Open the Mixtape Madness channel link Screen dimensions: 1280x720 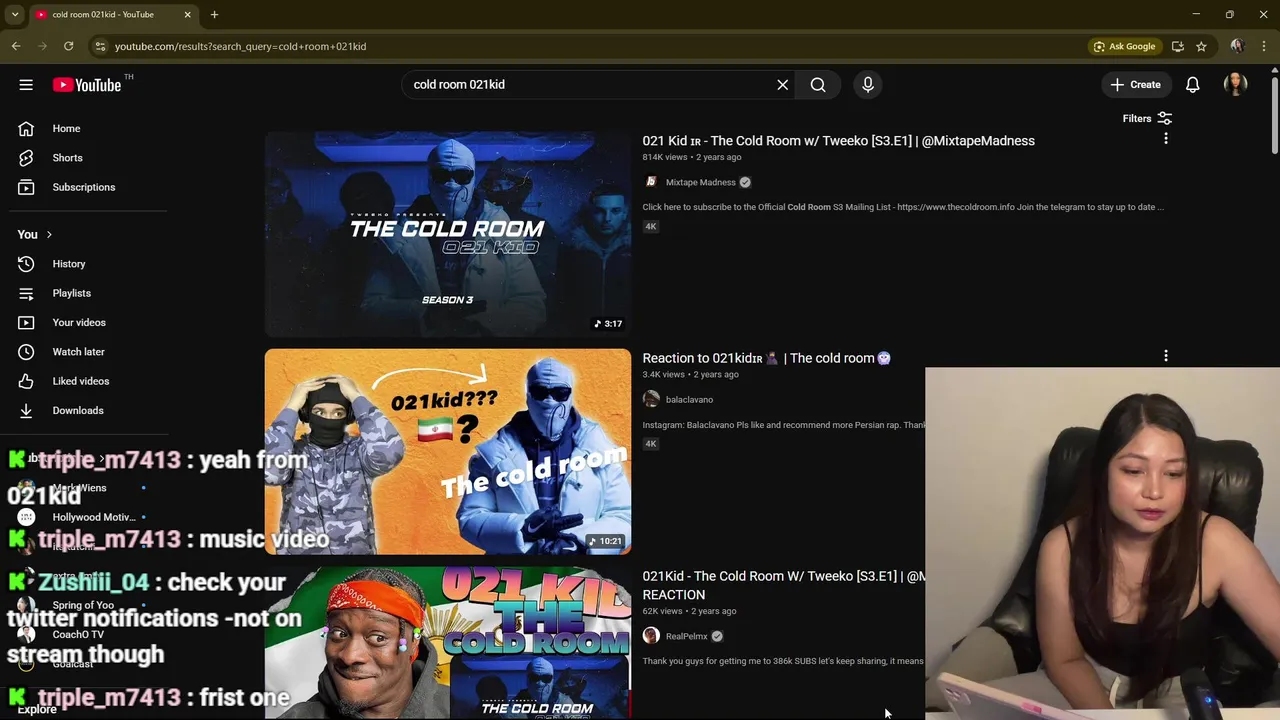[700, 182]
